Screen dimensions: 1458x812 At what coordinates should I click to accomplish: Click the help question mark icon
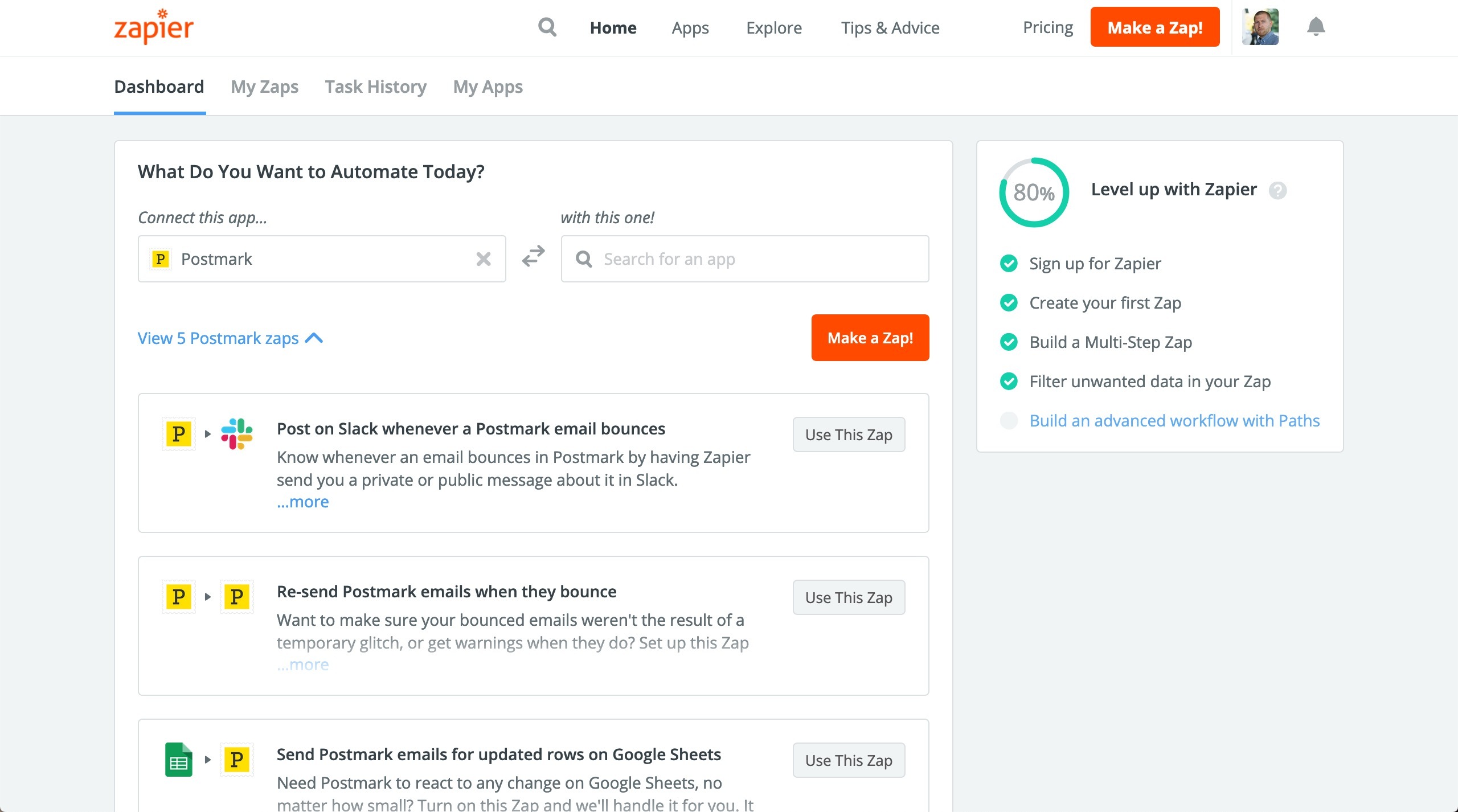(x=1277, y=190)
